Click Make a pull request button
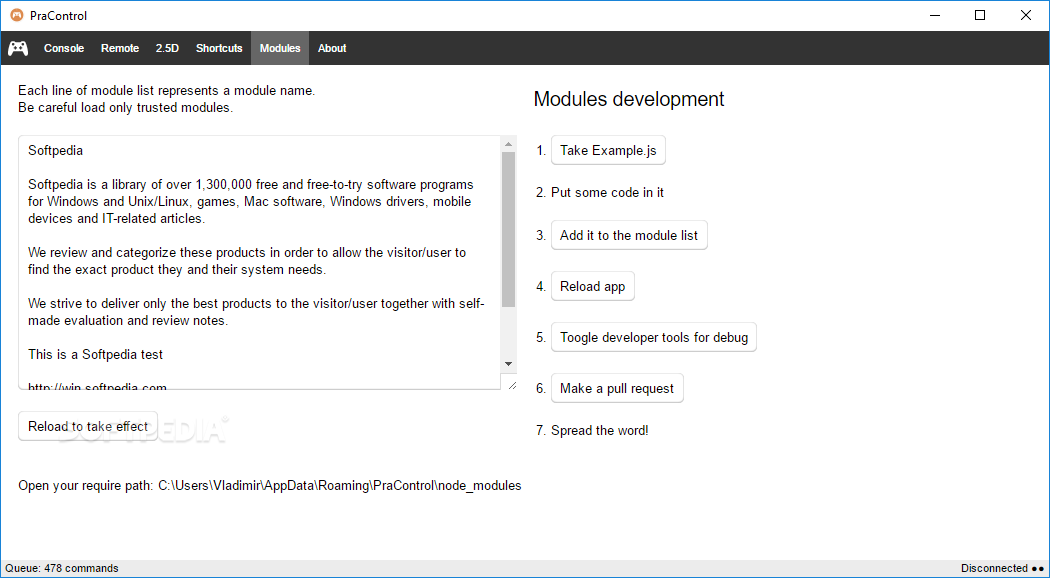 coord(617,388)
